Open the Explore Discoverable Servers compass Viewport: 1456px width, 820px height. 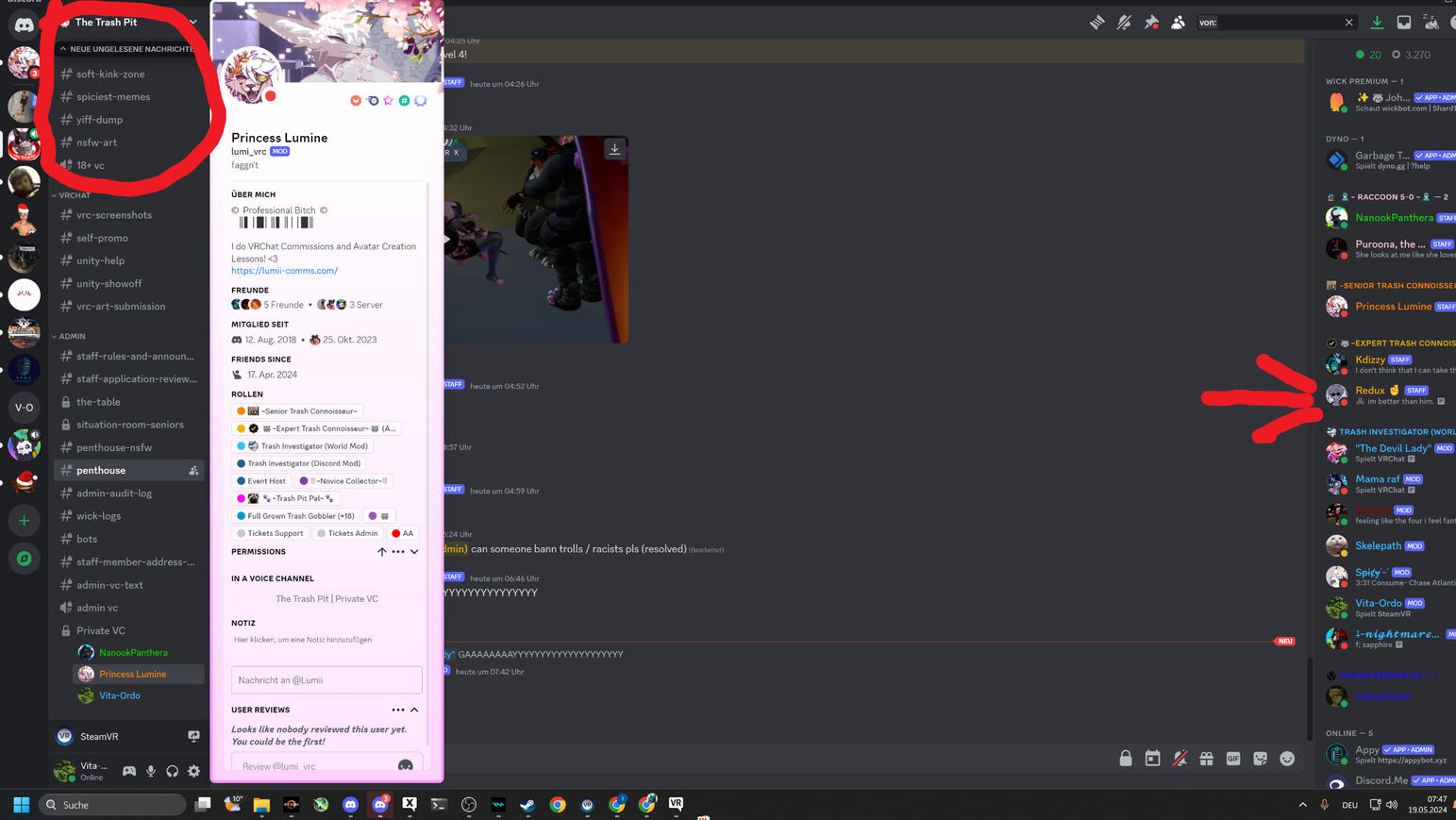24,559
